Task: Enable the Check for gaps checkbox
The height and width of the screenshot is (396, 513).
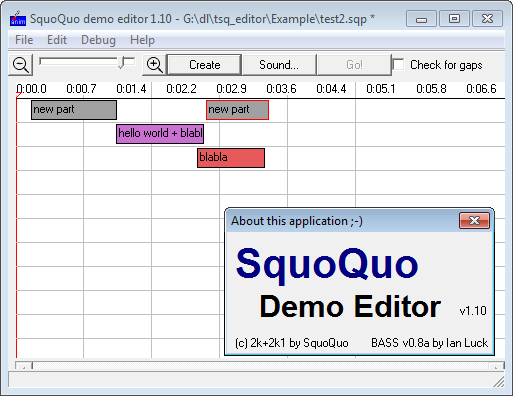Action: [398, 65]
